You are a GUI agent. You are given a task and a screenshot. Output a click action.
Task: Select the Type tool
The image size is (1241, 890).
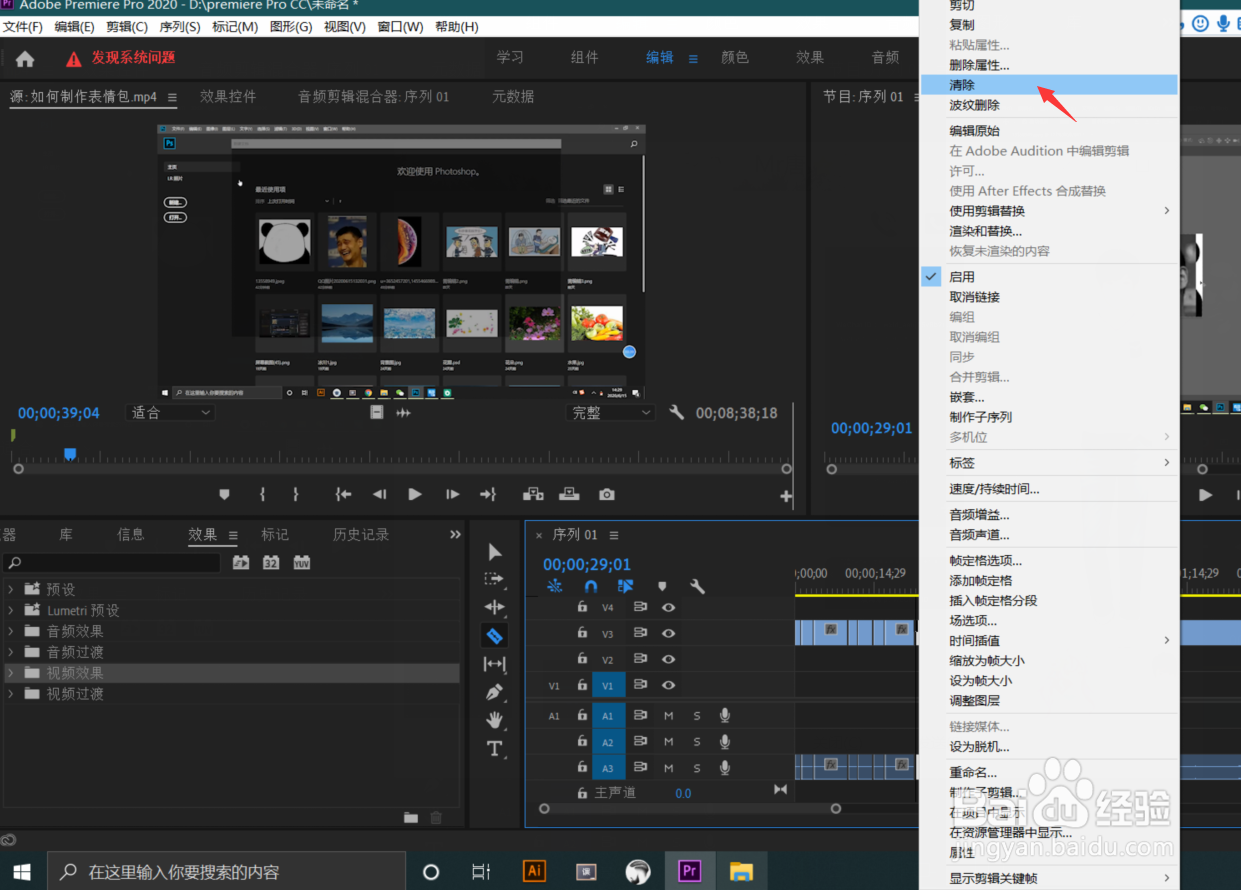click(x=494, y=747)
